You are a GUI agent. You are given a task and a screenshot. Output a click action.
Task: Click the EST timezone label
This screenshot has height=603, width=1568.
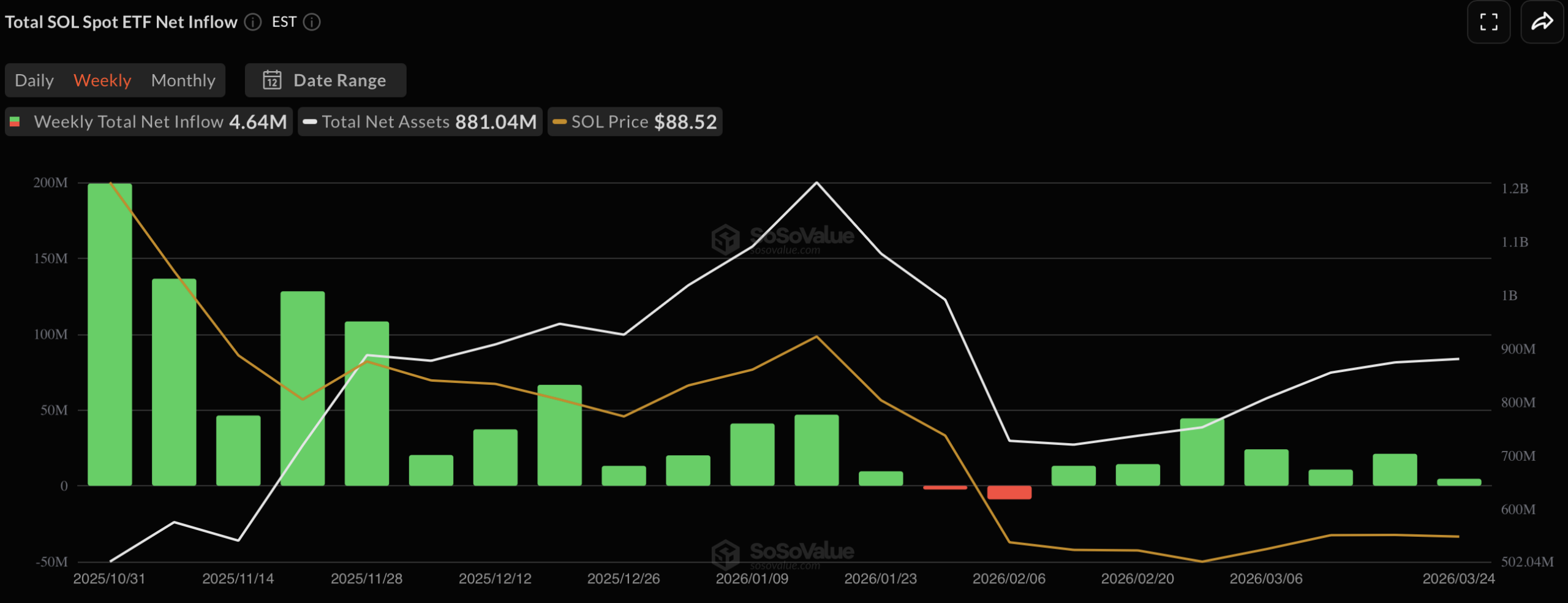284,22
